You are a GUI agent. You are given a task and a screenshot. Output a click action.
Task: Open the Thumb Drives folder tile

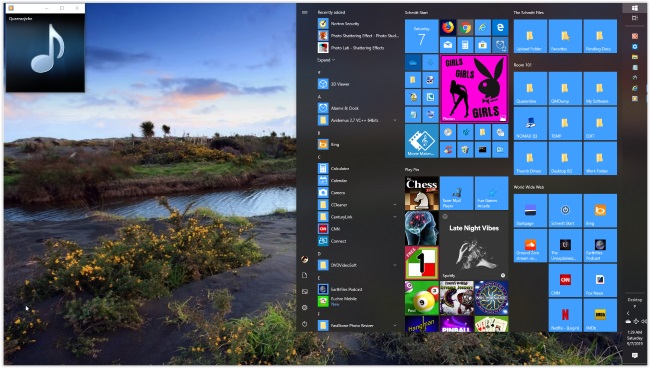(530, 158)
